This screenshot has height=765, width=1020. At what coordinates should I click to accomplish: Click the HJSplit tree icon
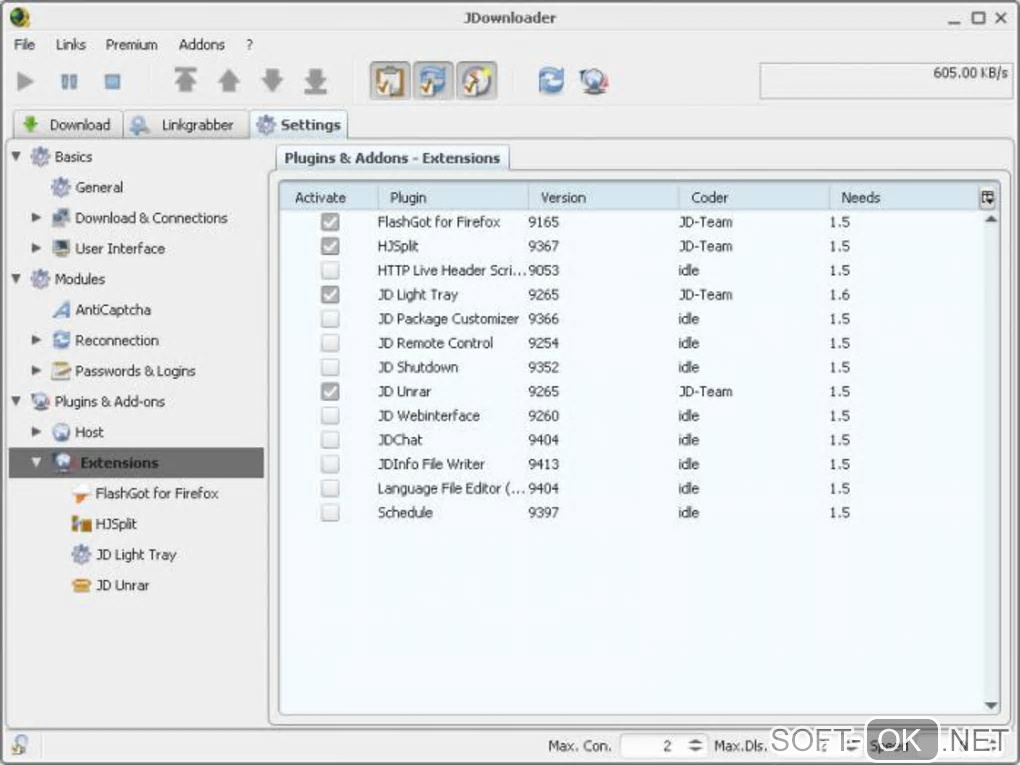click(81, 524)
